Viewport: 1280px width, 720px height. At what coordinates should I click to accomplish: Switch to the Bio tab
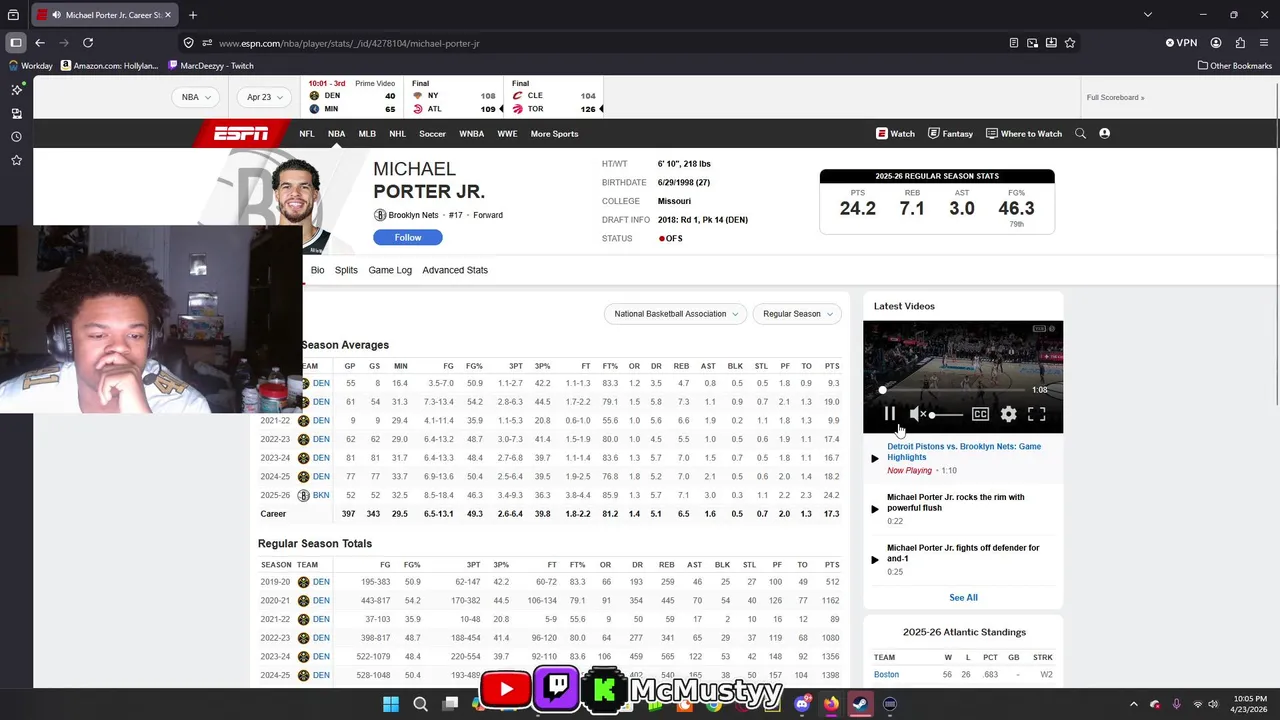point(317,270)
